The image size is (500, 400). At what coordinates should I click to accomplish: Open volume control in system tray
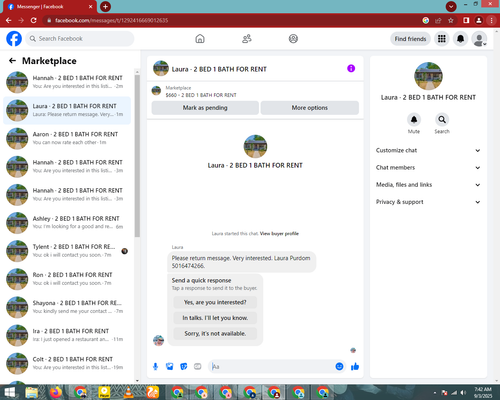coord(463,393)
